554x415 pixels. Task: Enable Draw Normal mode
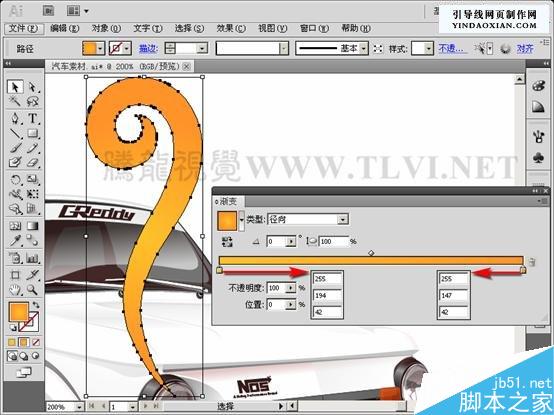coord(12,356)
